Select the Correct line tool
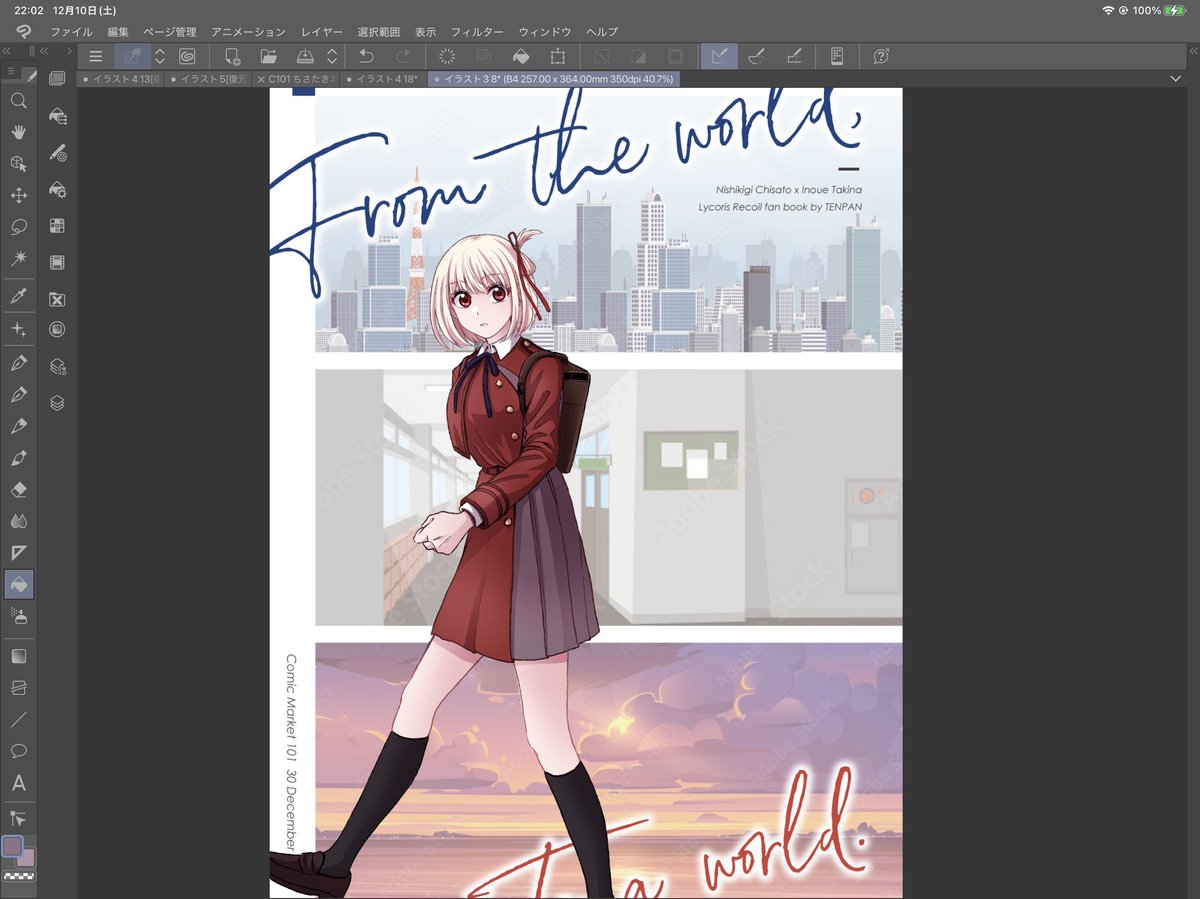The height and width of the screenshot is (899, 1200). (x=18, y=818)
